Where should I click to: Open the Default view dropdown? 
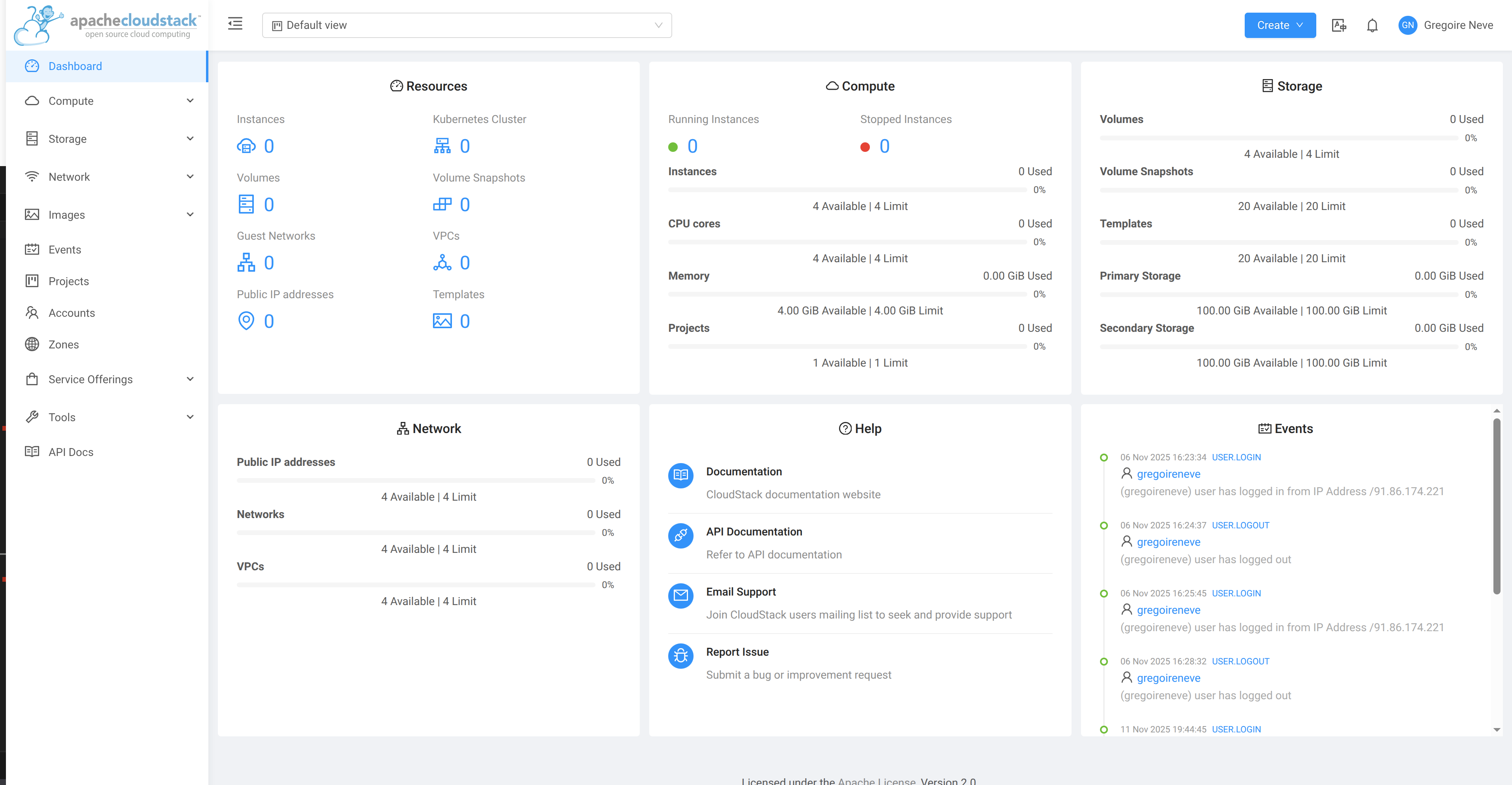pos(467,25)
